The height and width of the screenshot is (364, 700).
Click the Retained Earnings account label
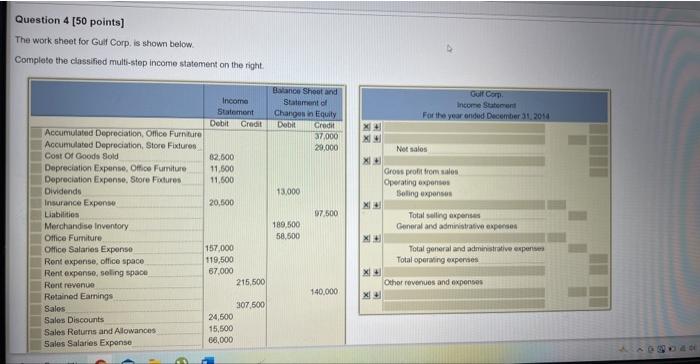coord(78,296)
